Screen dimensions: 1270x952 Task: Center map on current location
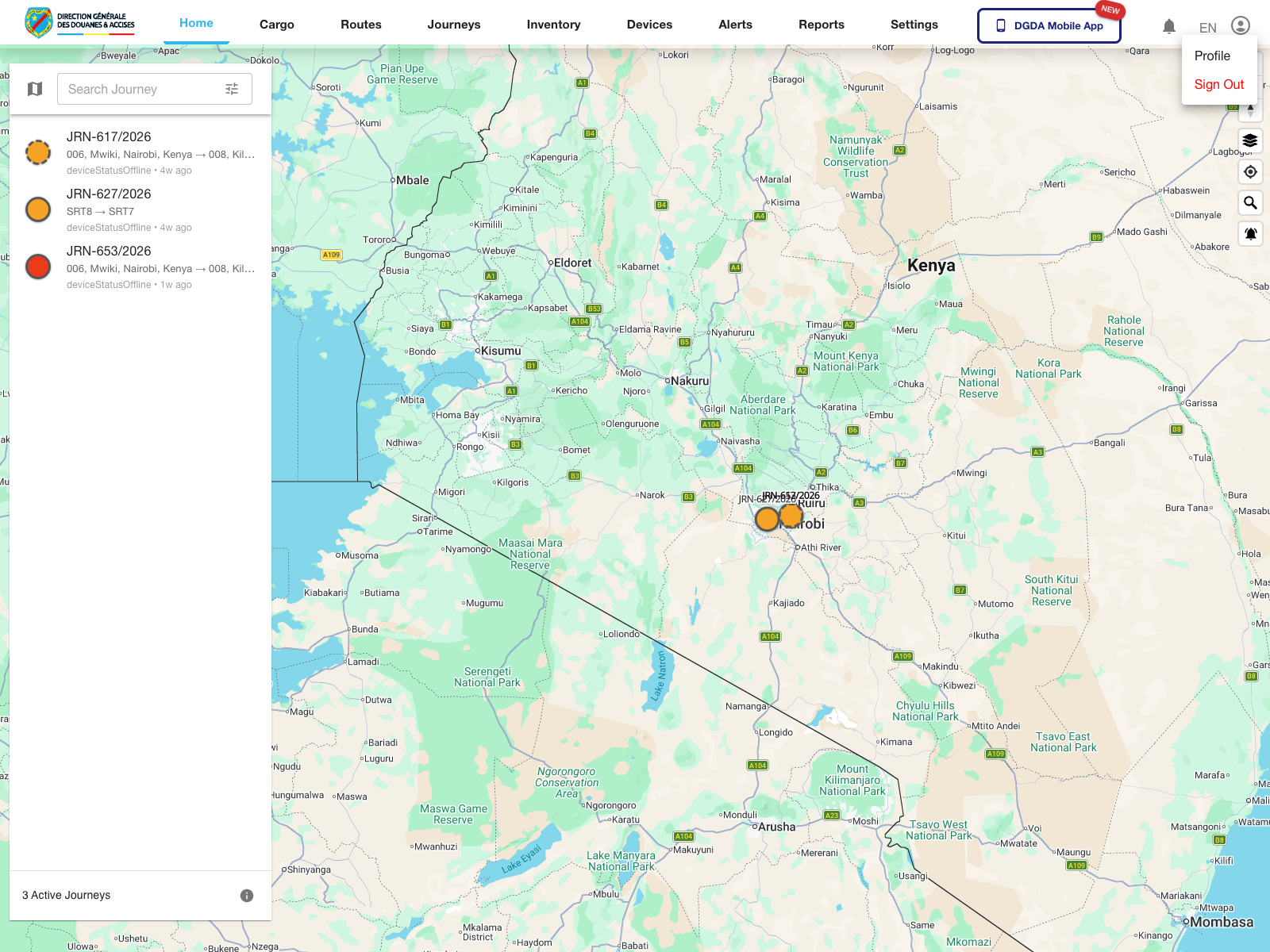click(x=1250, y=171)
